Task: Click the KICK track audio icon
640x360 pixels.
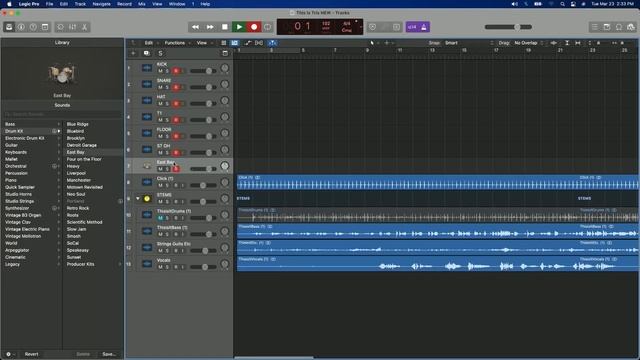Action: pos(147,68)
